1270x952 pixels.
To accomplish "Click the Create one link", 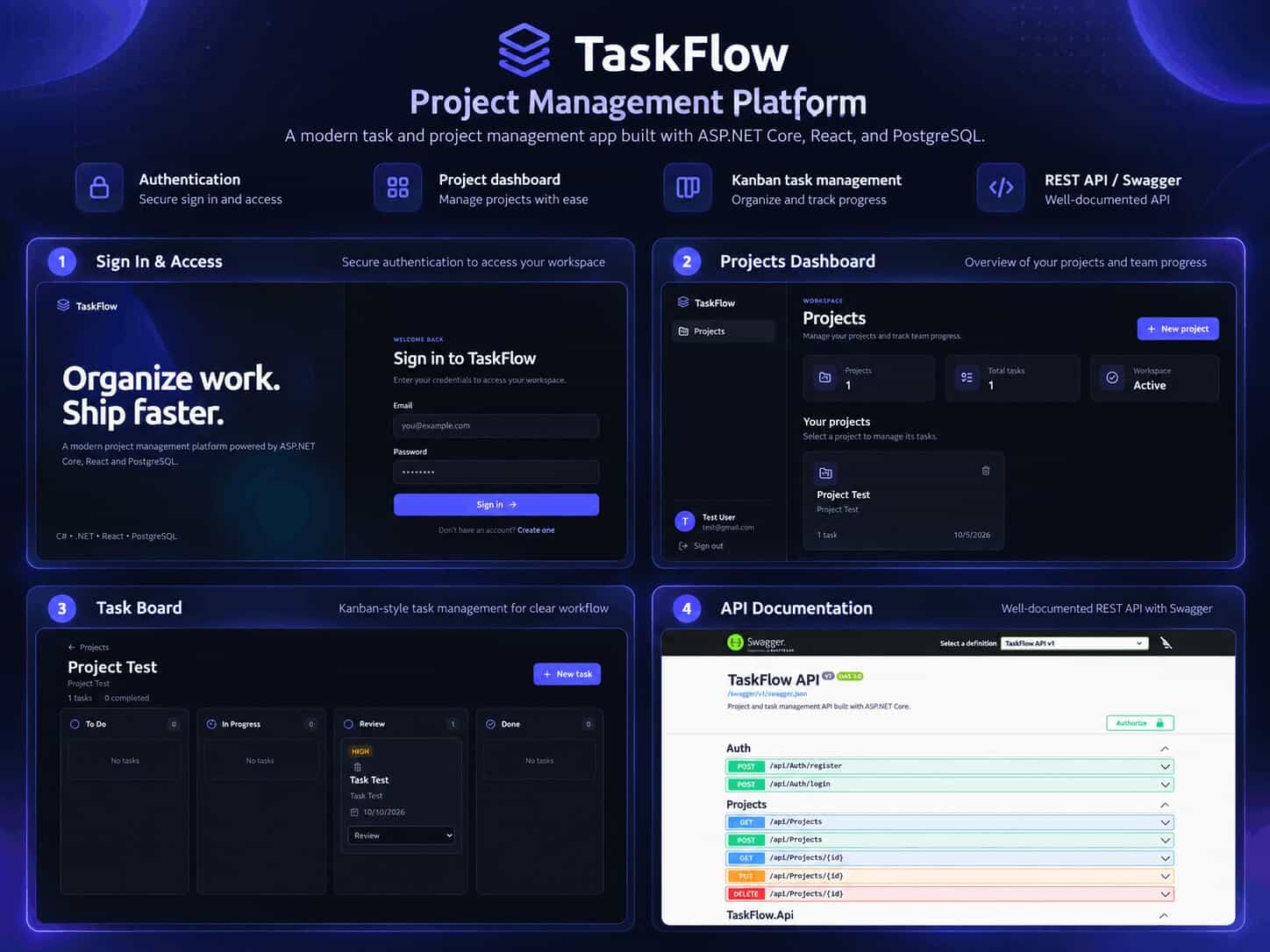I will 536,530.
